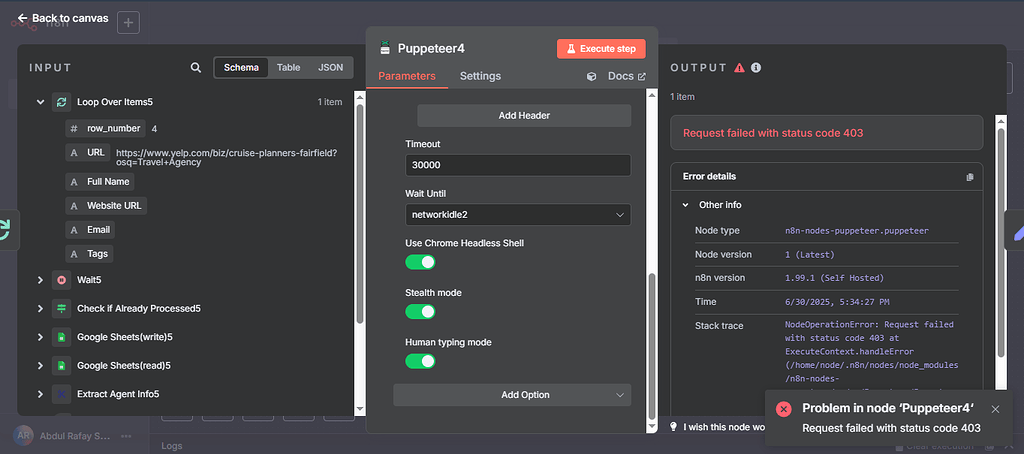Image resolution: width=1024 pixels, height=454 pixels.
Task: Click the row_number hash type icon
Action: pyautogui.click(x=74, y=129)
